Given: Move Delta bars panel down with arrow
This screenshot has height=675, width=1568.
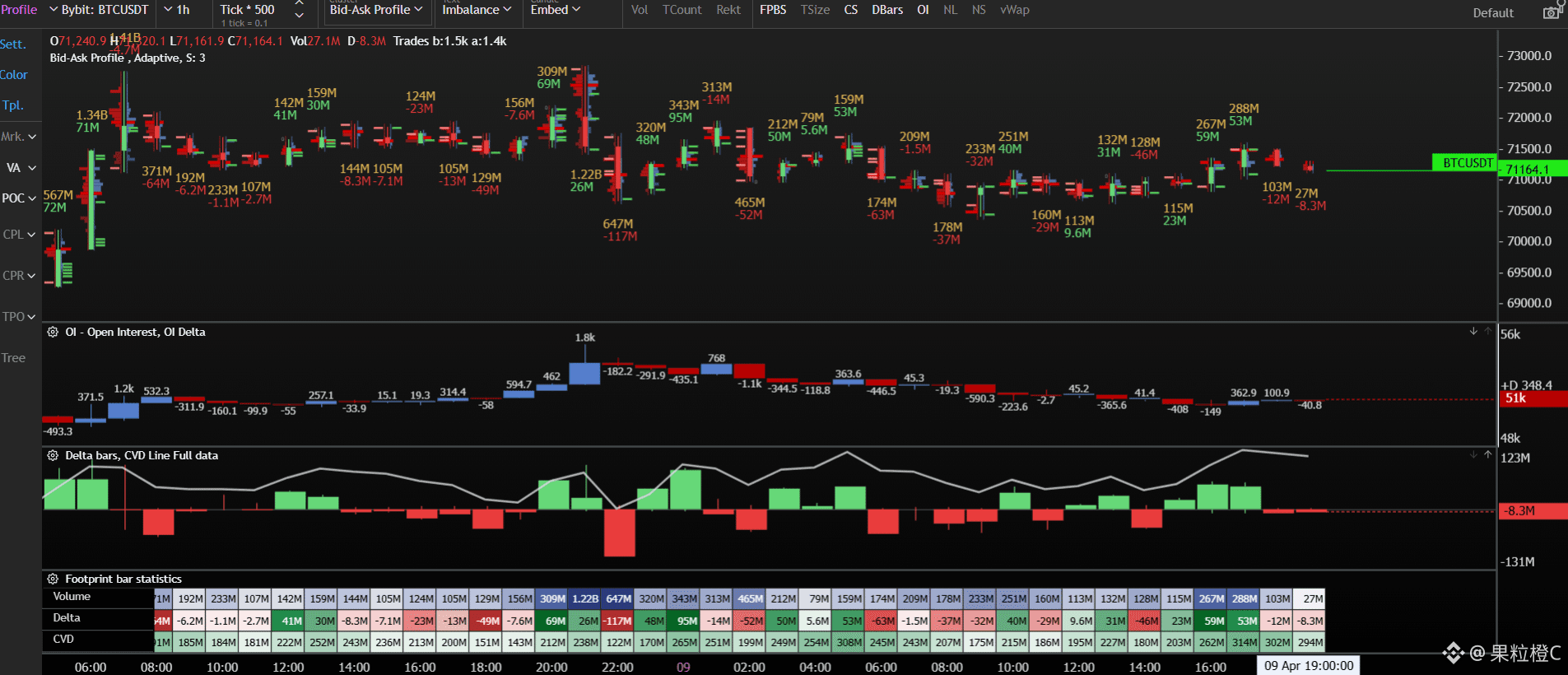Looking at the screenshot, I should pos(1473,454).
